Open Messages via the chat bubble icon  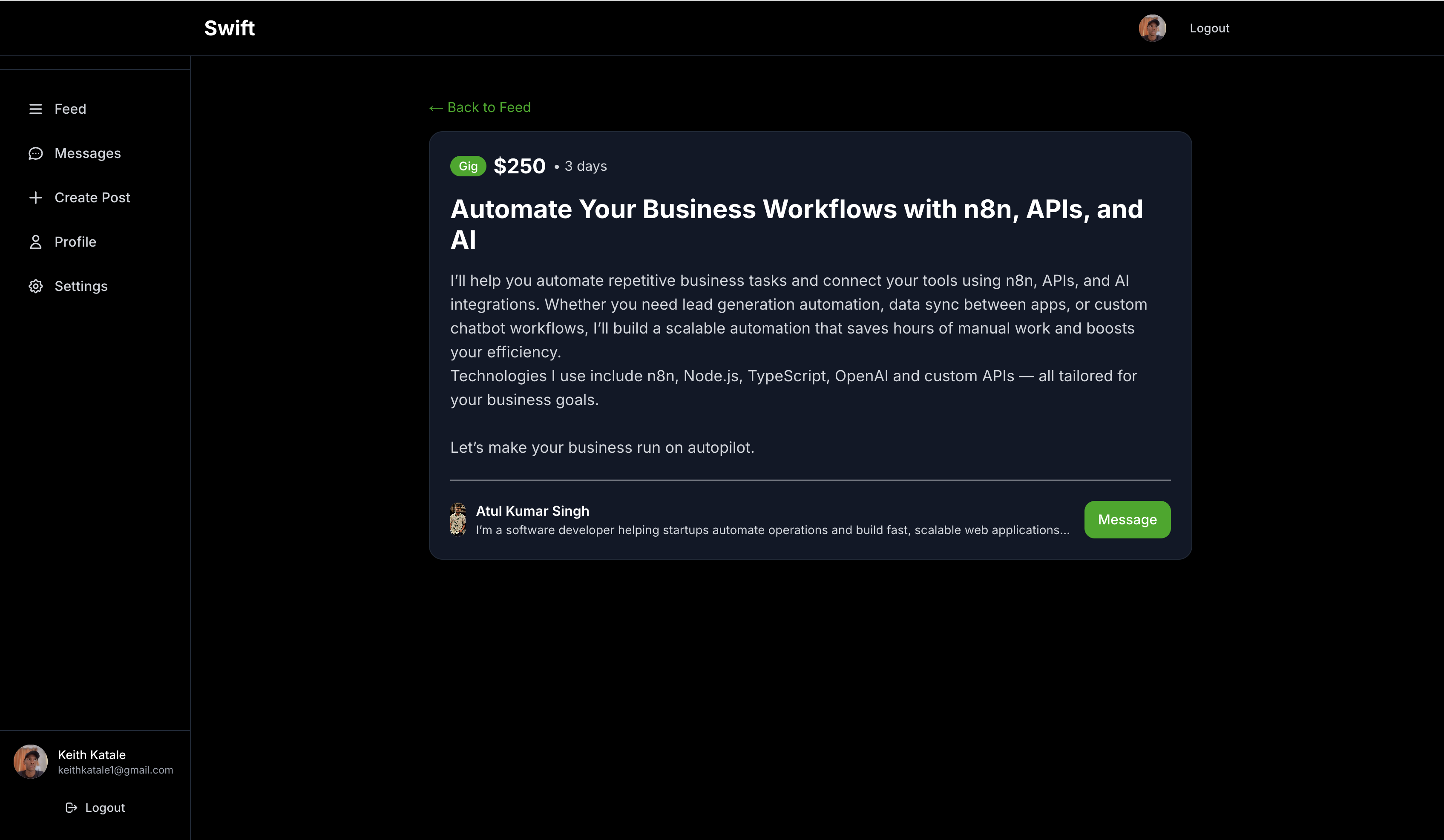[35, 153]
